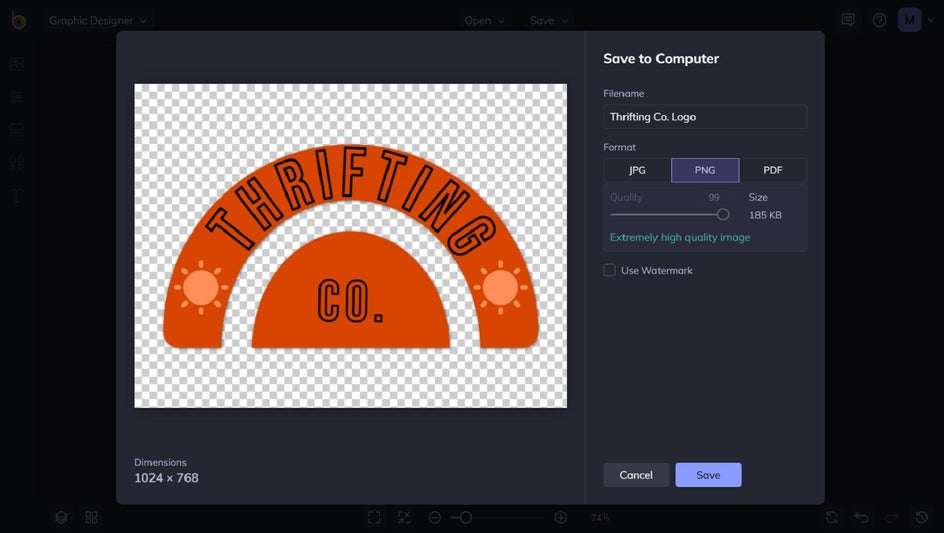The width and height of the screenshot is (944, 533).
Task: Click the BeFunky logo icon
Action: pyautogui.click(x=18, y=20)
